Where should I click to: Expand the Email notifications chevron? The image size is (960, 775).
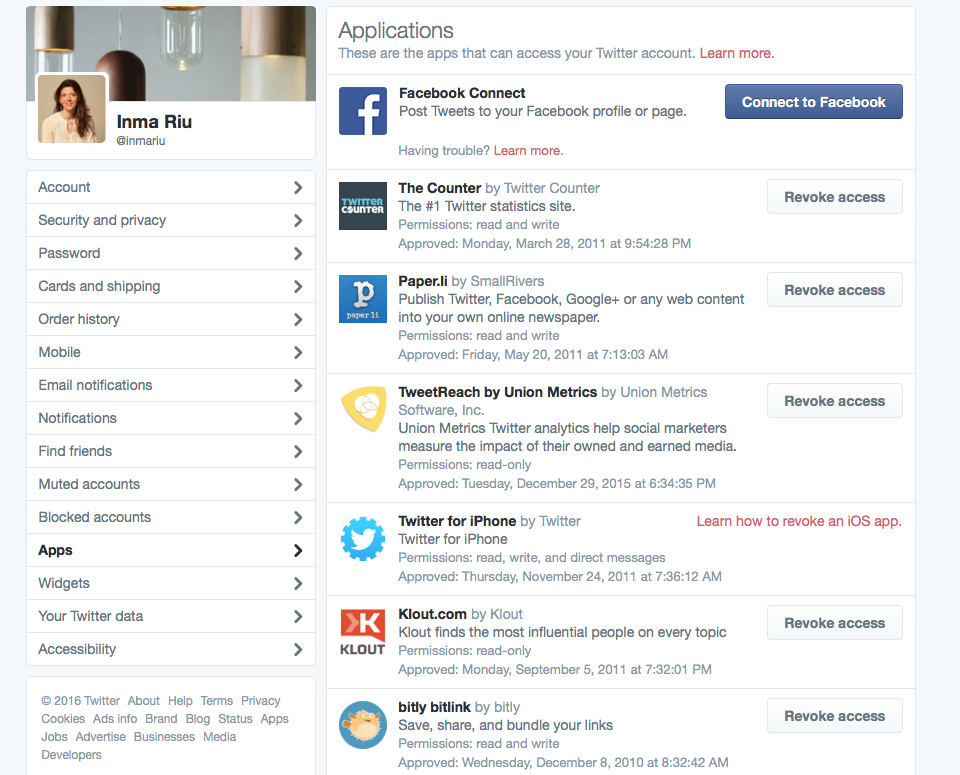pyautogui.click(x=298, y=386)
